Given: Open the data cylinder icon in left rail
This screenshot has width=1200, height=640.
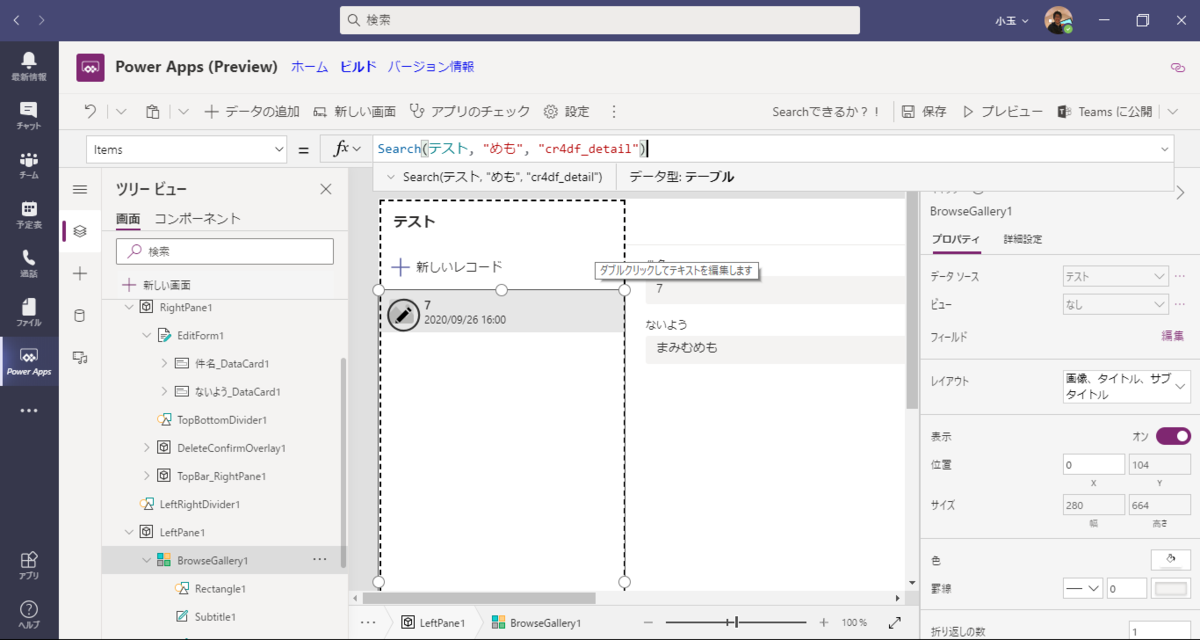Looking at the screenshot, I should point(80,315).
